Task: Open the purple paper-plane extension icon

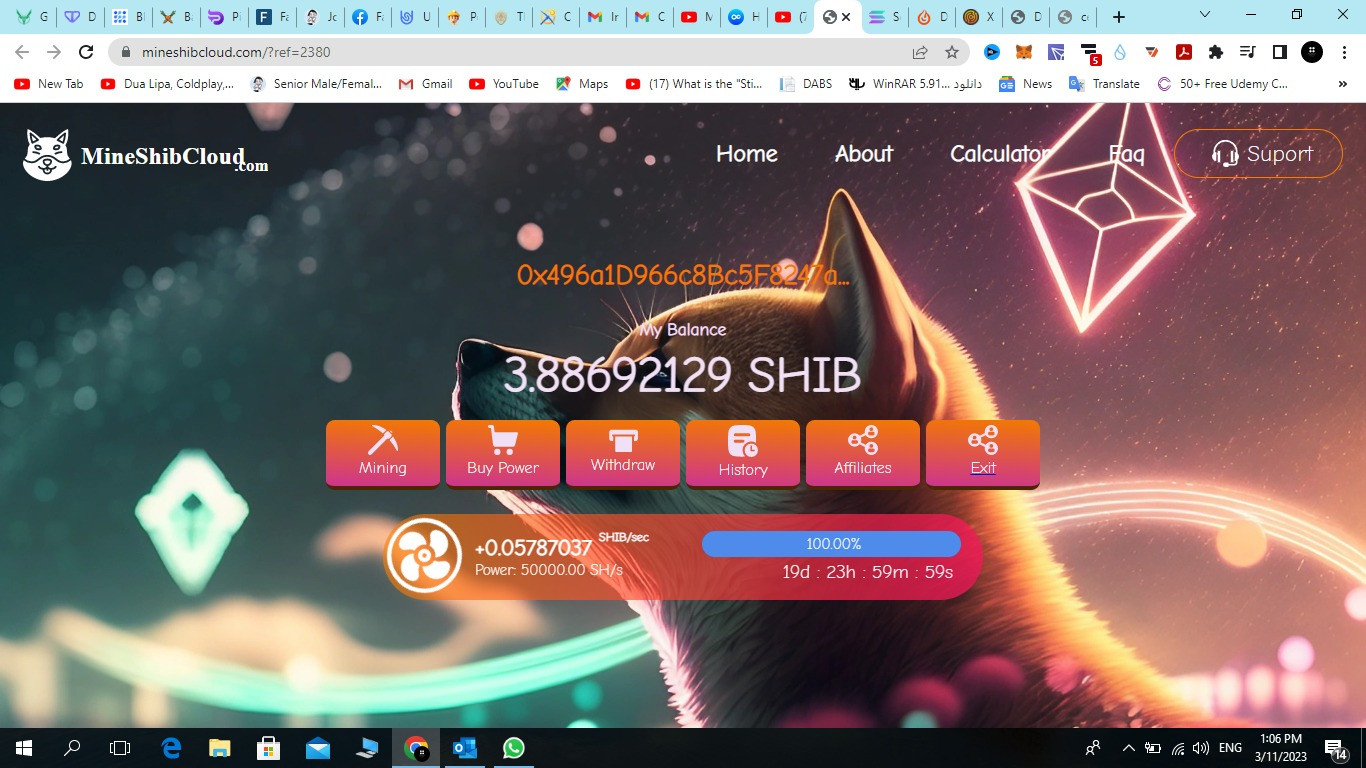Action: (x=1056, y=52)
